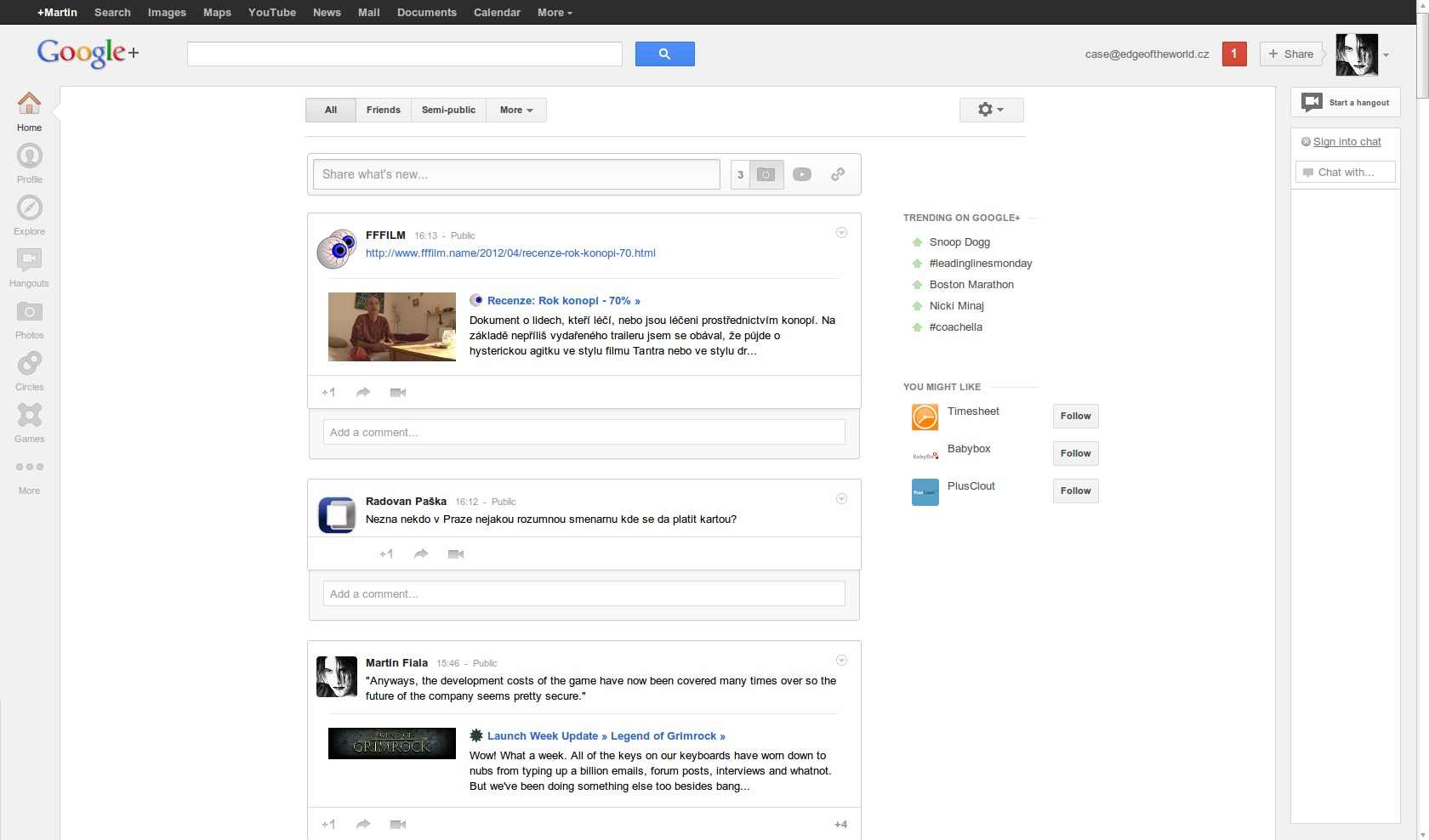Viewport: 1429px width, 840px height.
Task: Expand the More circles stream filter
Action: point(516,110)
